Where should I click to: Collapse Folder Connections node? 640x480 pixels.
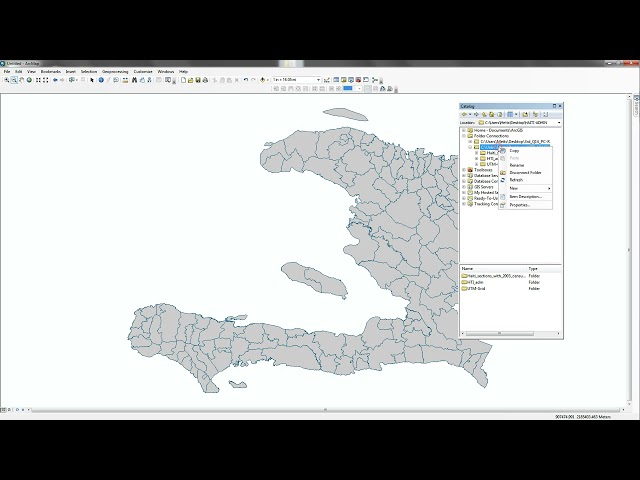(464, 136)
